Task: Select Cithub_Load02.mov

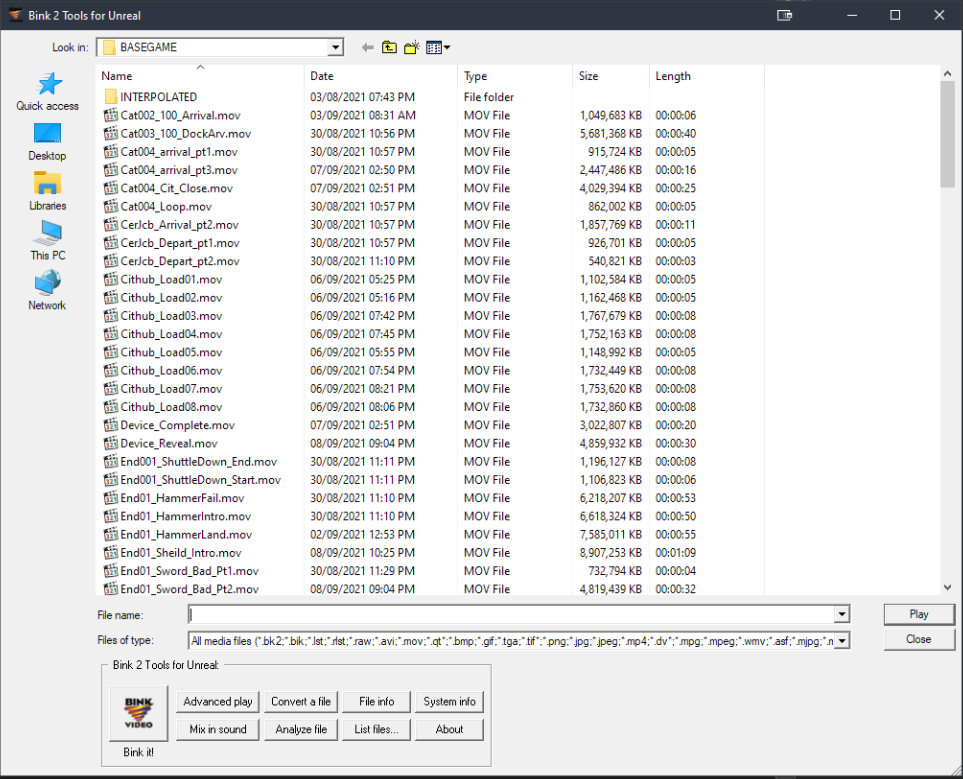Action: pyautogui.click(x=171, y=297)
